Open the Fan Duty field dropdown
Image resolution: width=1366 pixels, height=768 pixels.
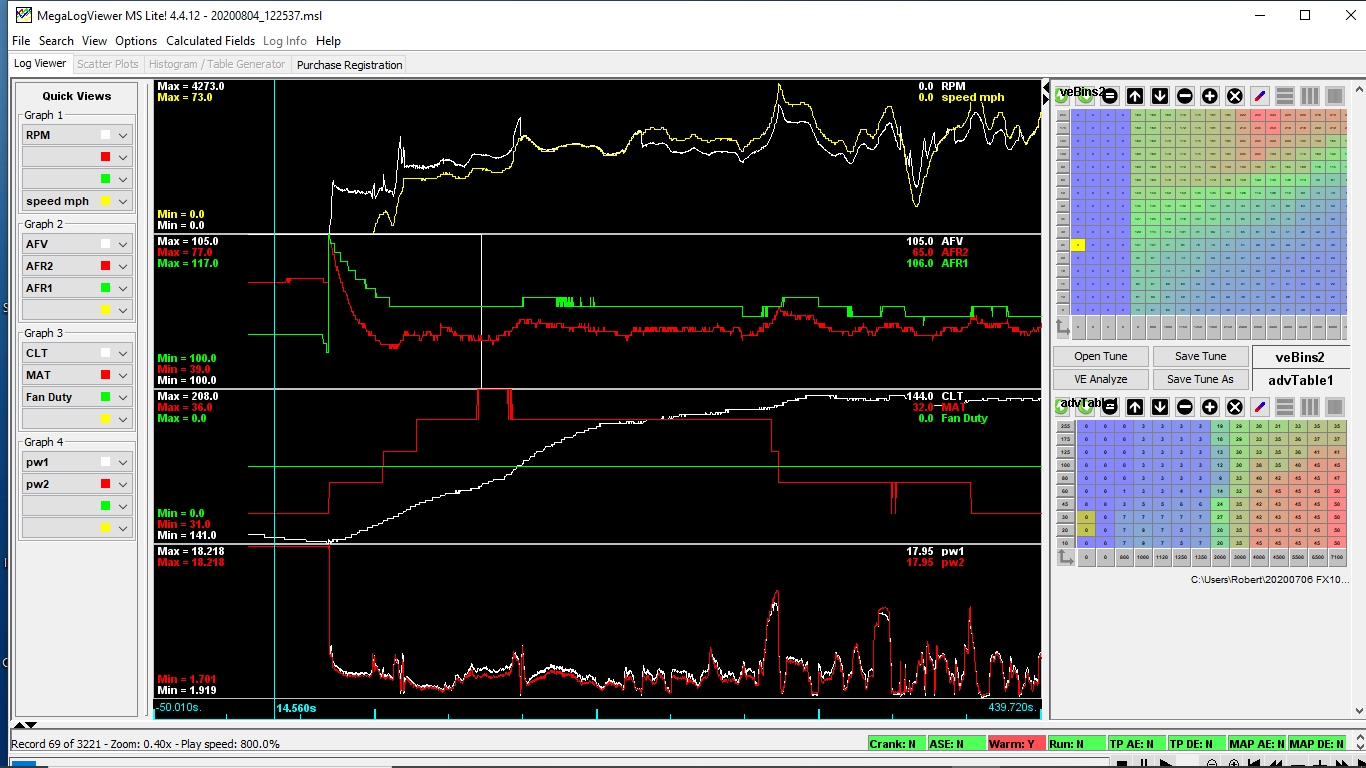click(123, 397)
